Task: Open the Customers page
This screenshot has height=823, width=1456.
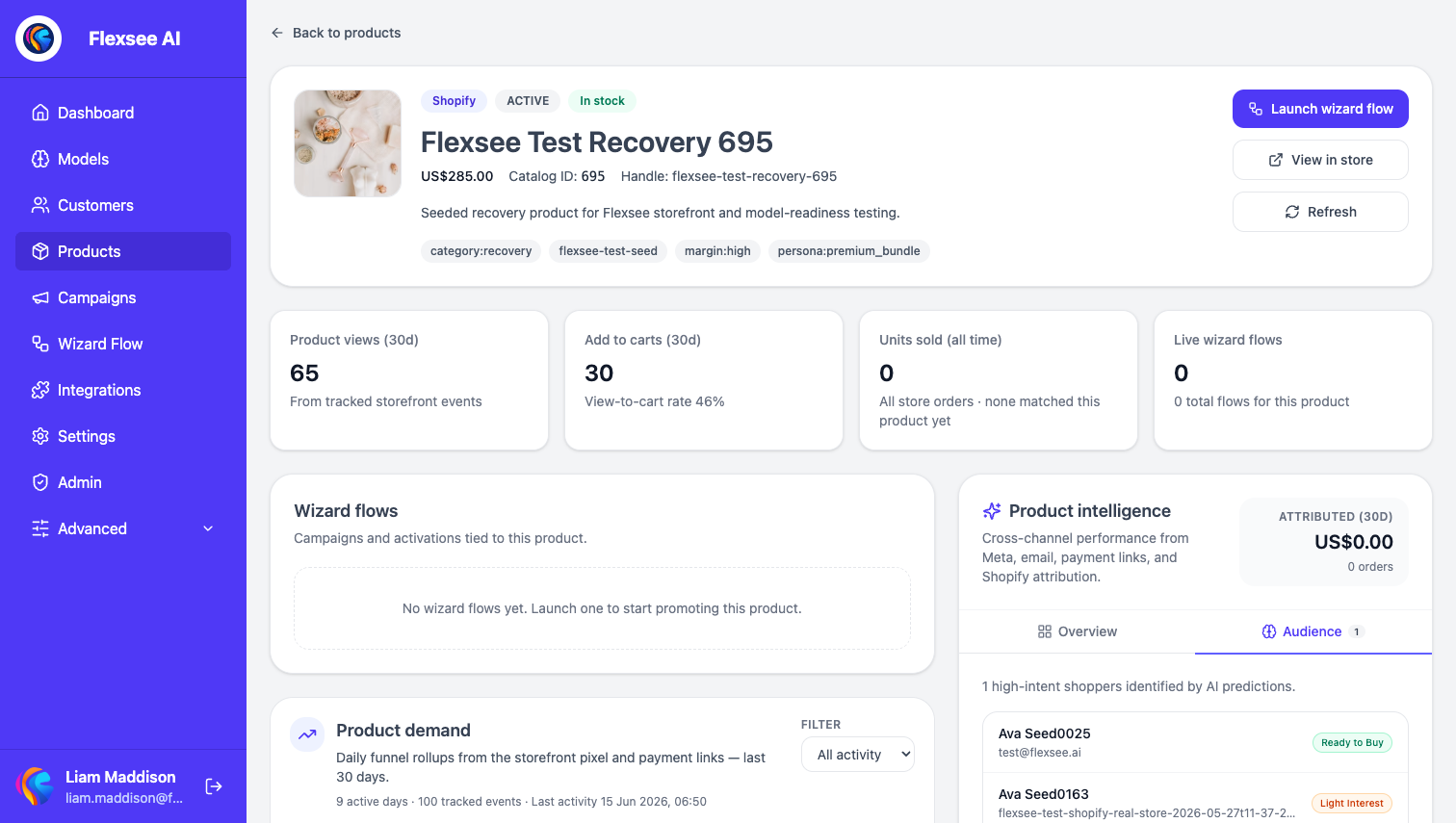Action: (x=123, y=205)
